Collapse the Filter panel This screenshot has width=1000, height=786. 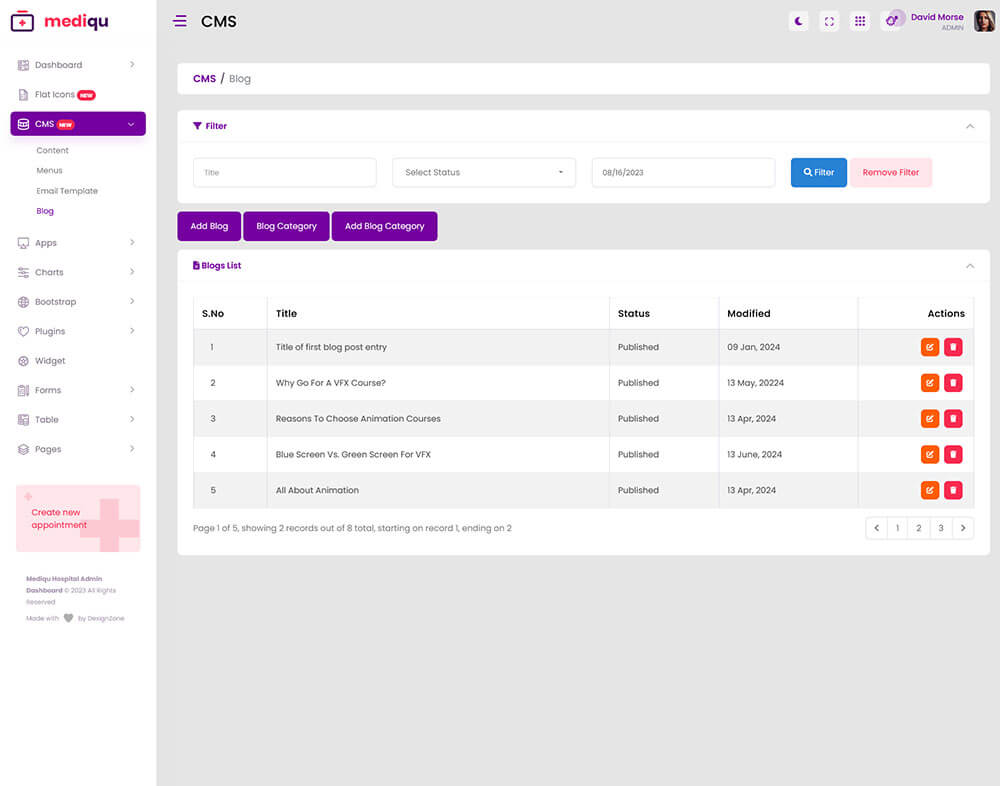pos(969,126)
